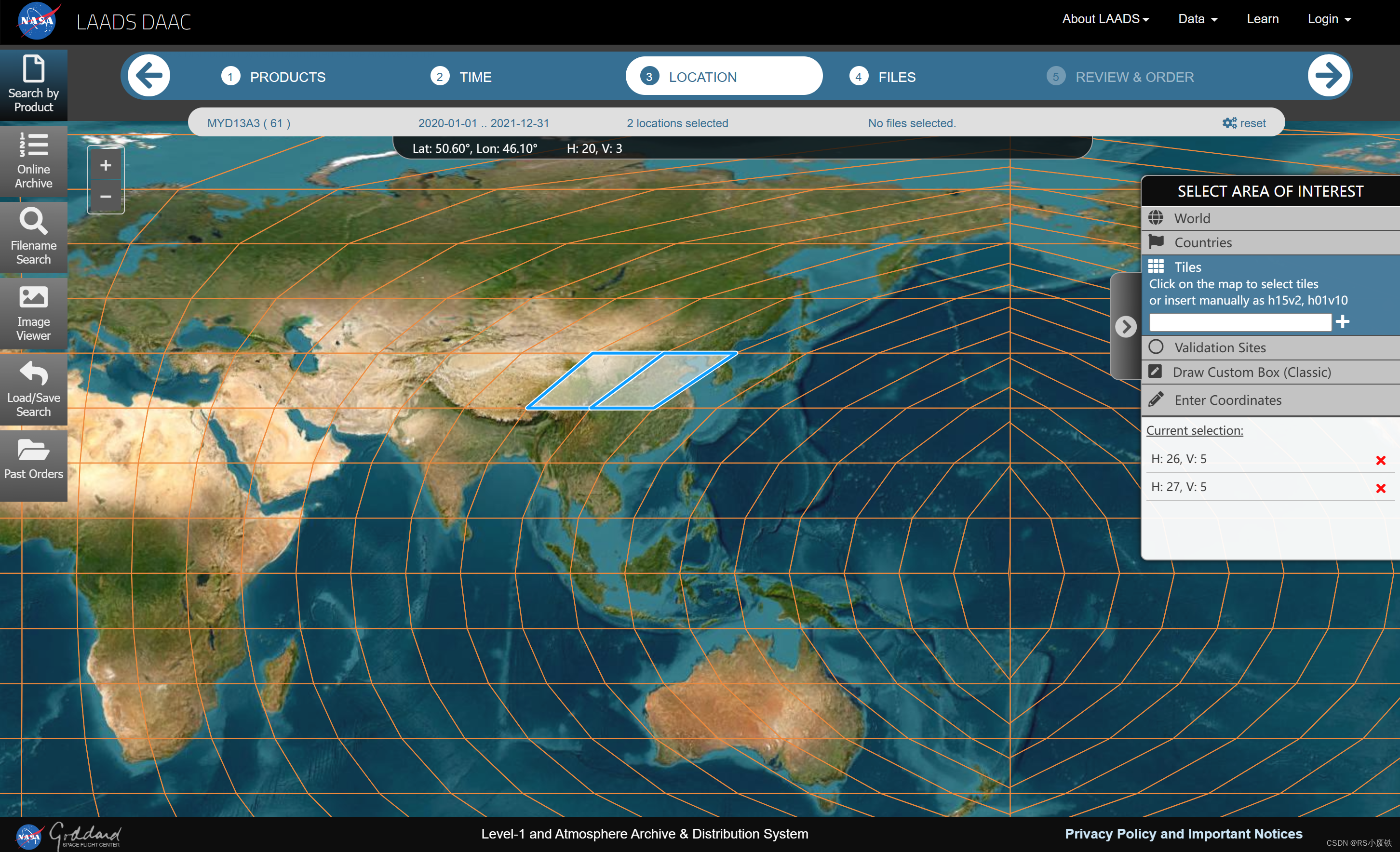Image resolution: width=1400 pixels, height=852 pixels.
Task: Choose Draw Custom Box (Classic)
Action: tap(1270, 372)
